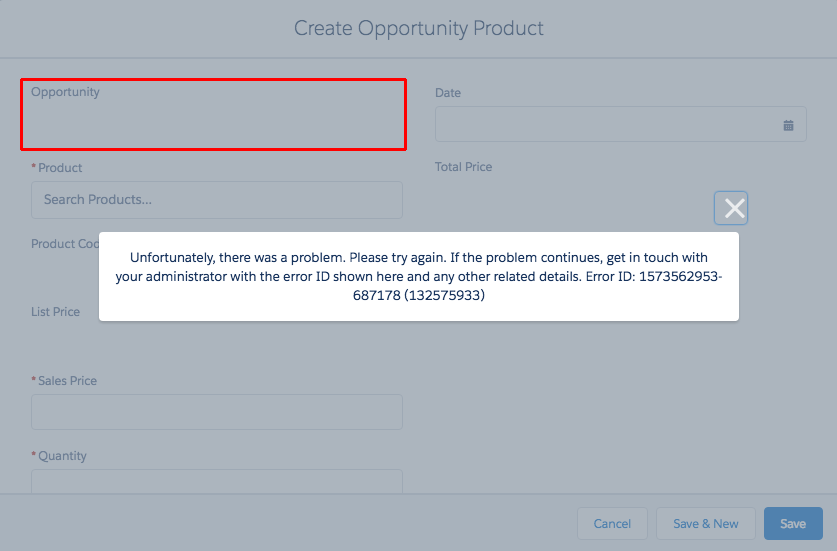Open the Date calendar picker icon
Image resolution: width=837 pixels, height=551 pixels.
click(x=788, y=125)
